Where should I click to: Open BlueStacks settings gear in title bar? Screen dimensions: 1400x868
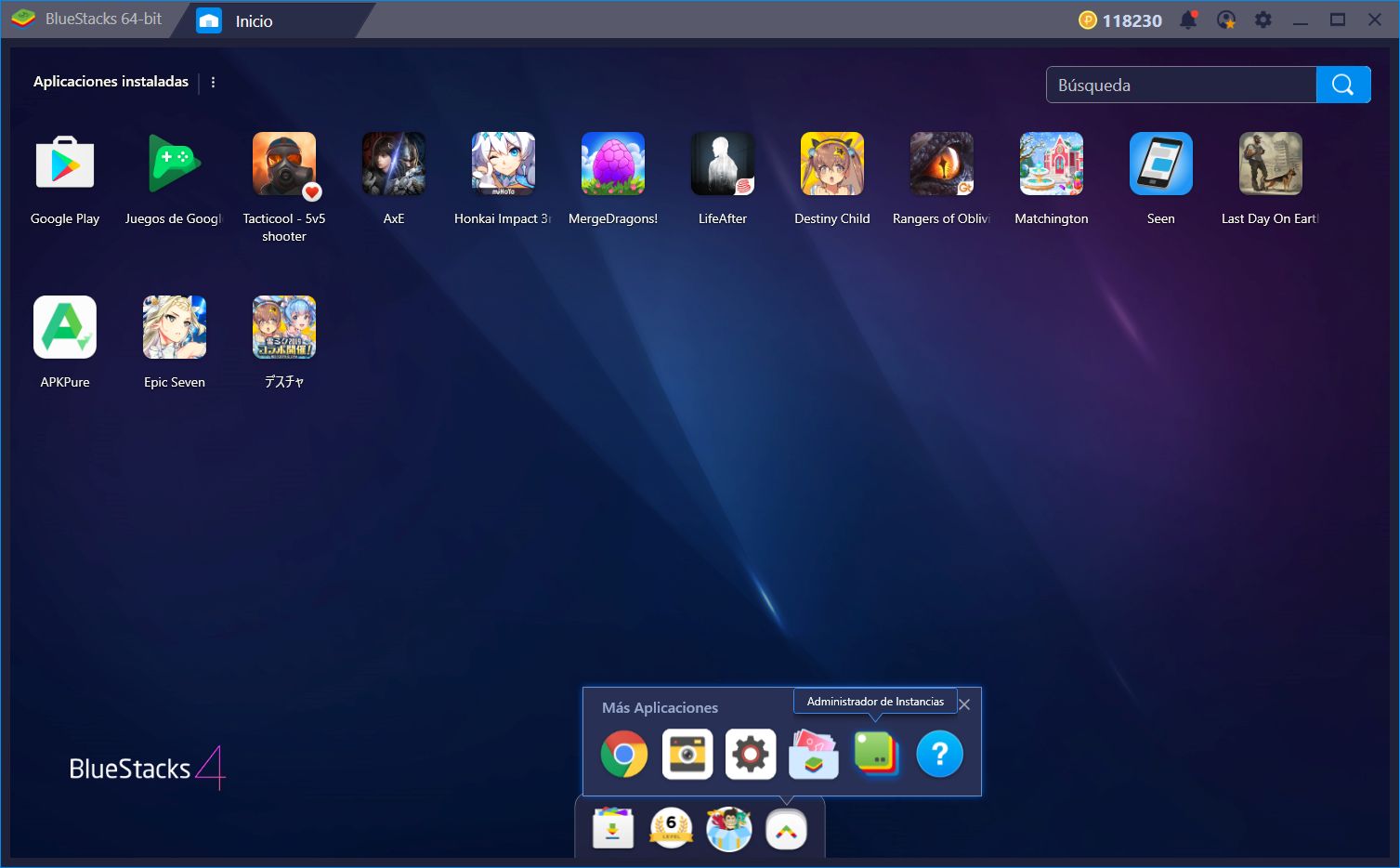(1263, 20)
